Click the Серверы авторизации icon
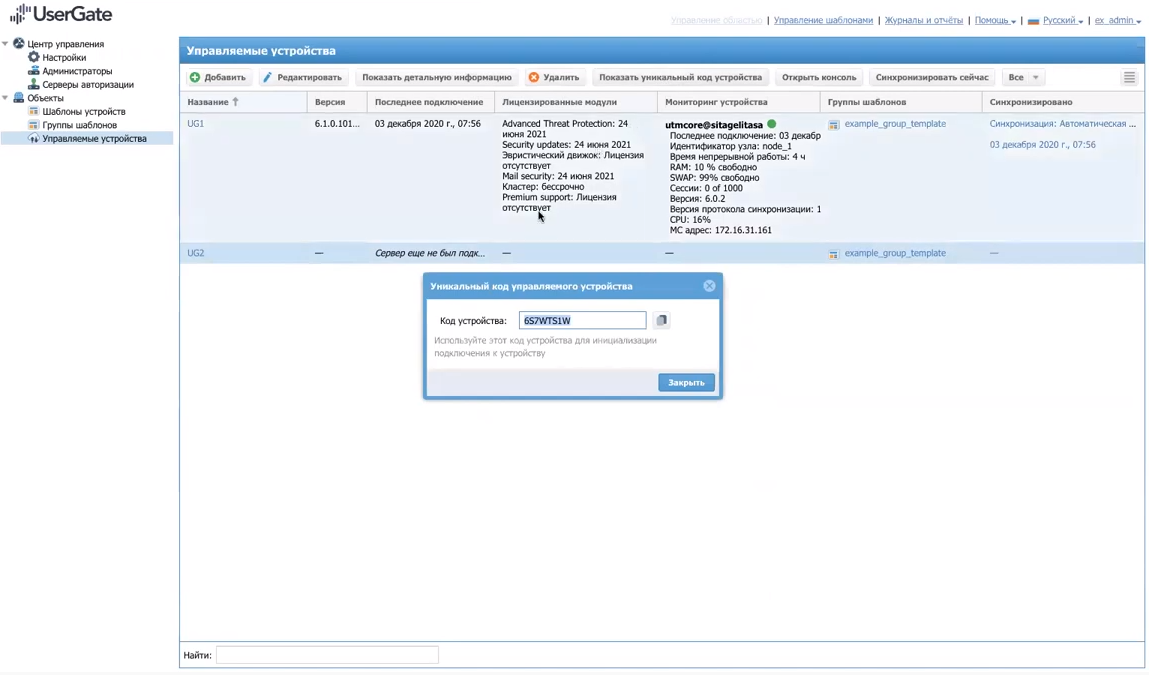This screenshot has width=1149, height=675. (34, 84)
